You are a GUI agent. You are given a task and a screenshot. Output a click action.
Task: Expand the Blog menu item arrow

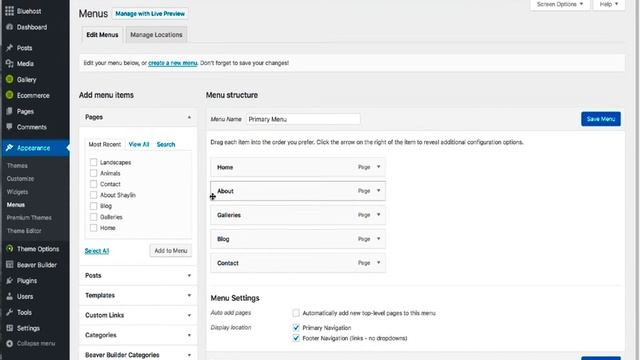point(378,239)
